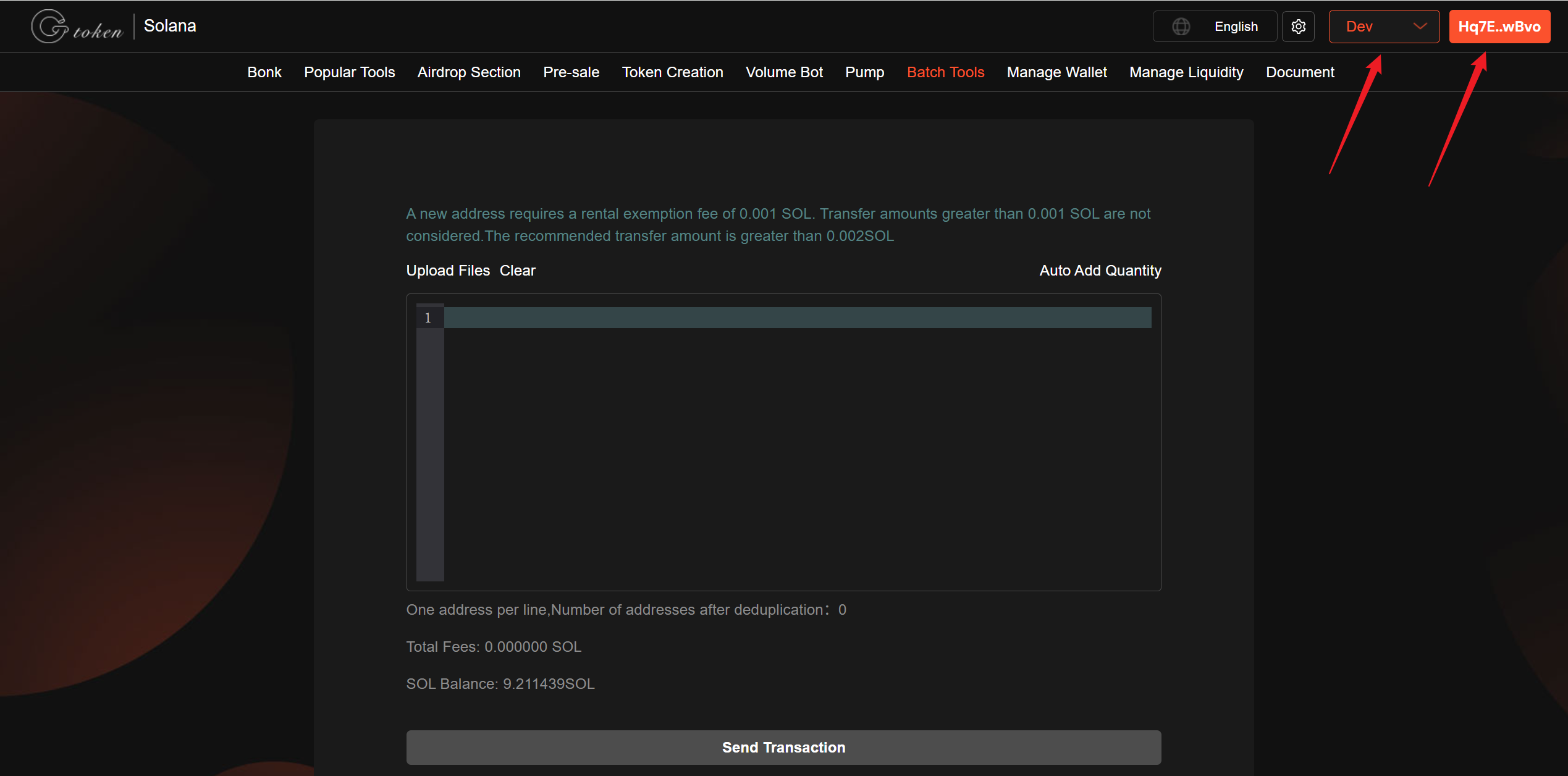Screen dimensions: 1568x776
Task: Click line 1 of address editor
Action: coord(797,318)
